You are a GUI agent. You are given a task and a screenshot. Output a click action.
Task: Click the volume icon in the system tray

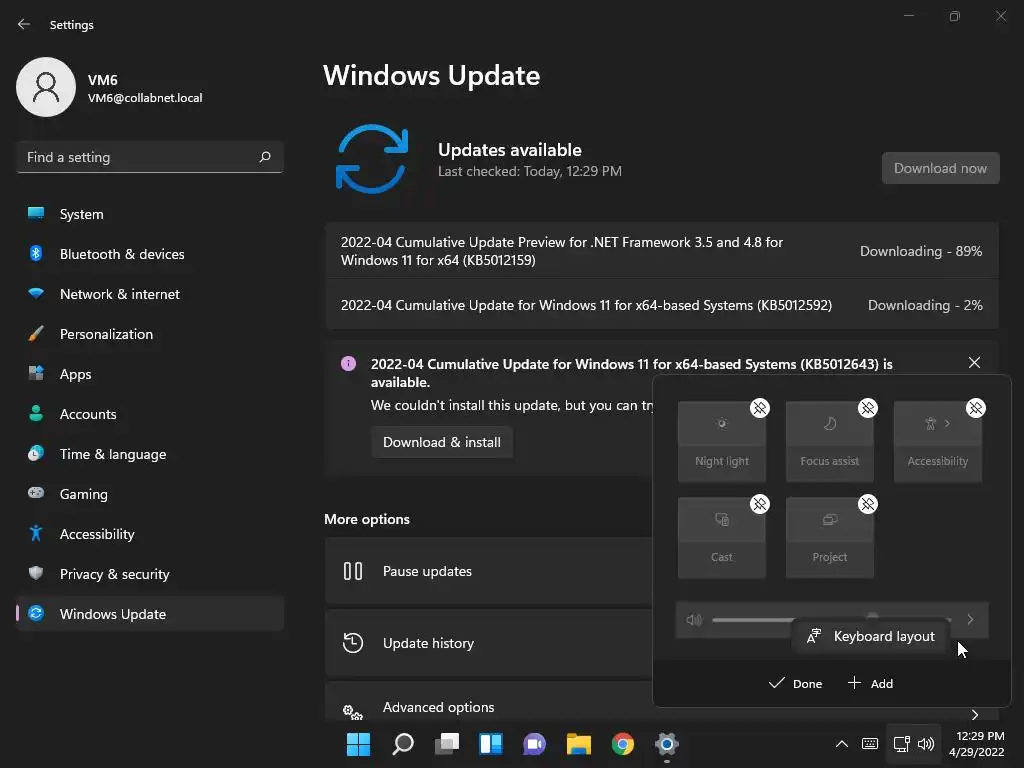point(926,744)
